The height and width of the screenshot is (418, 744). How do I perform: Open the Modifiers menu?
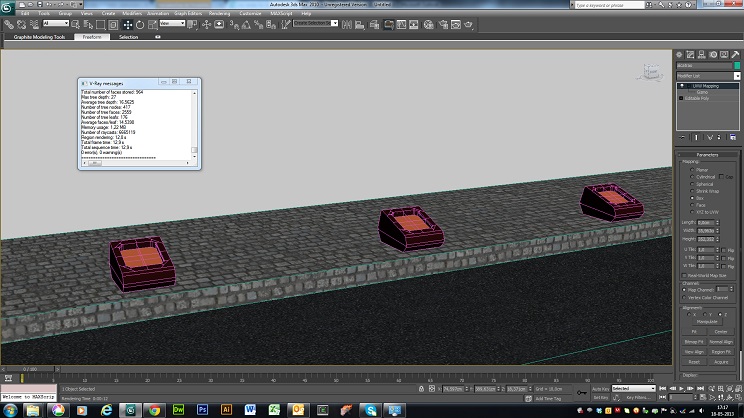click(x=132, y=13)
